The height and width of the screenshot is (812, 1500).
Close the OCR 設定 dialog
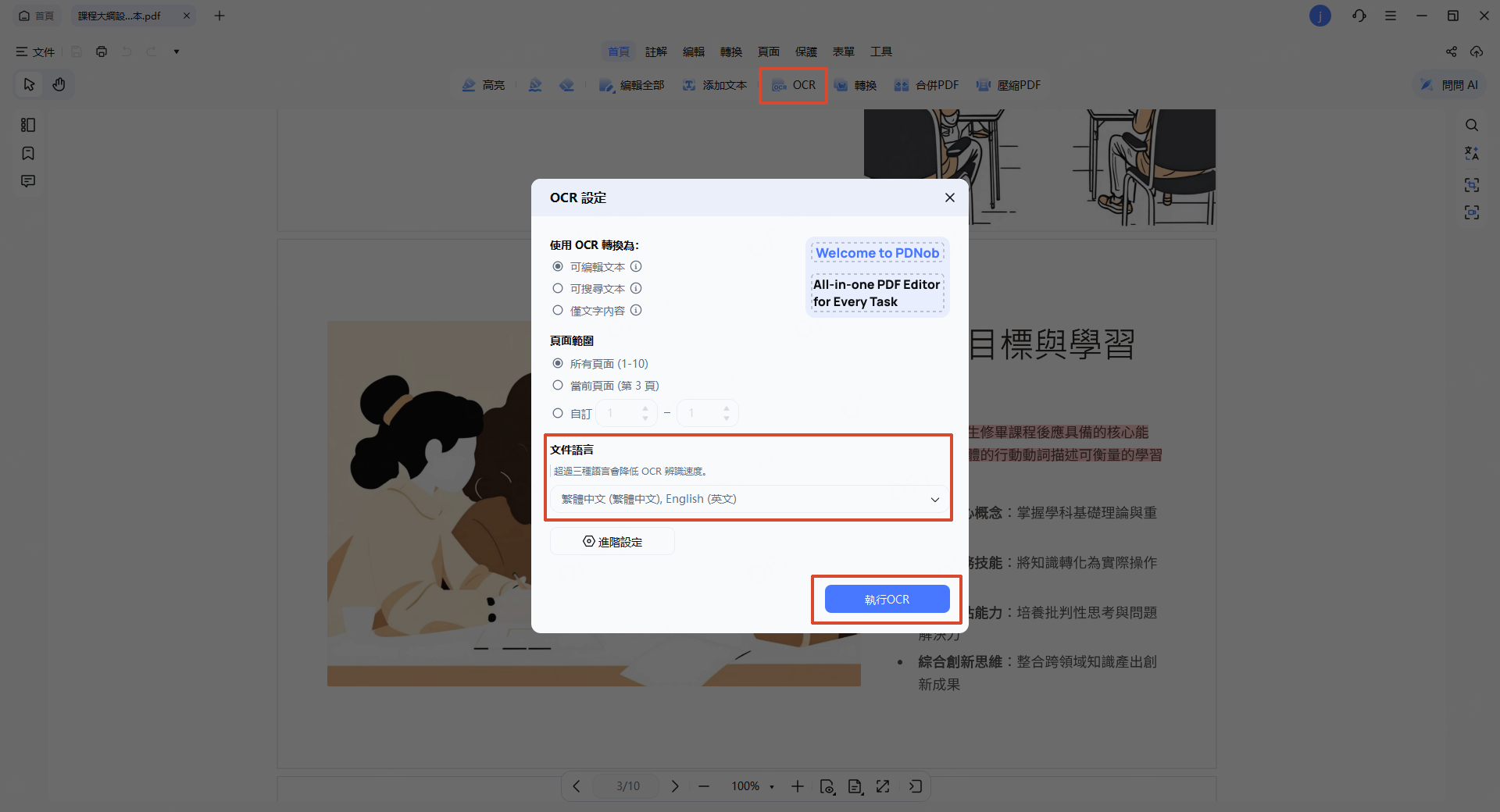pyautogui.click(x=950, y=198)
